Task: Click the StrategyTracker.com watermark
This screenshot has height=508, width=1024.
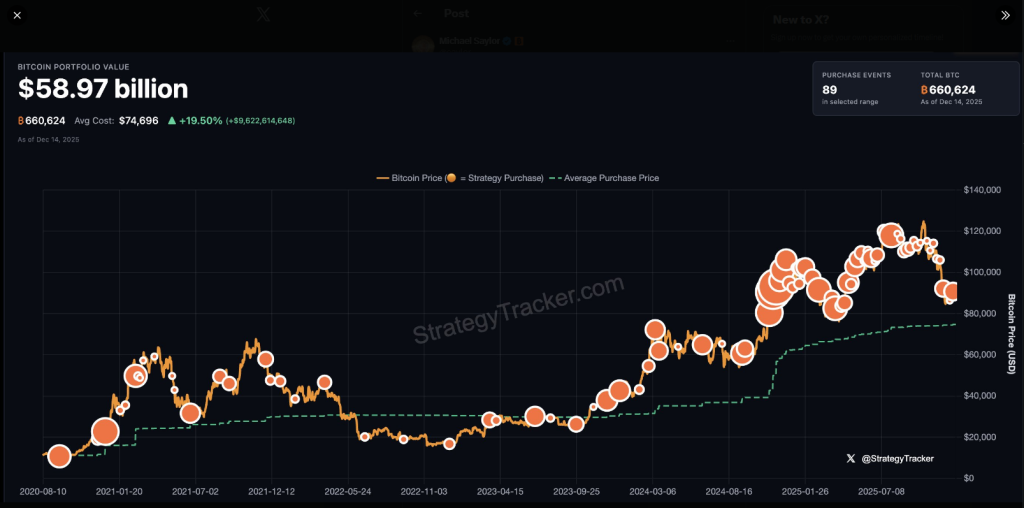Action: (520, 311)
